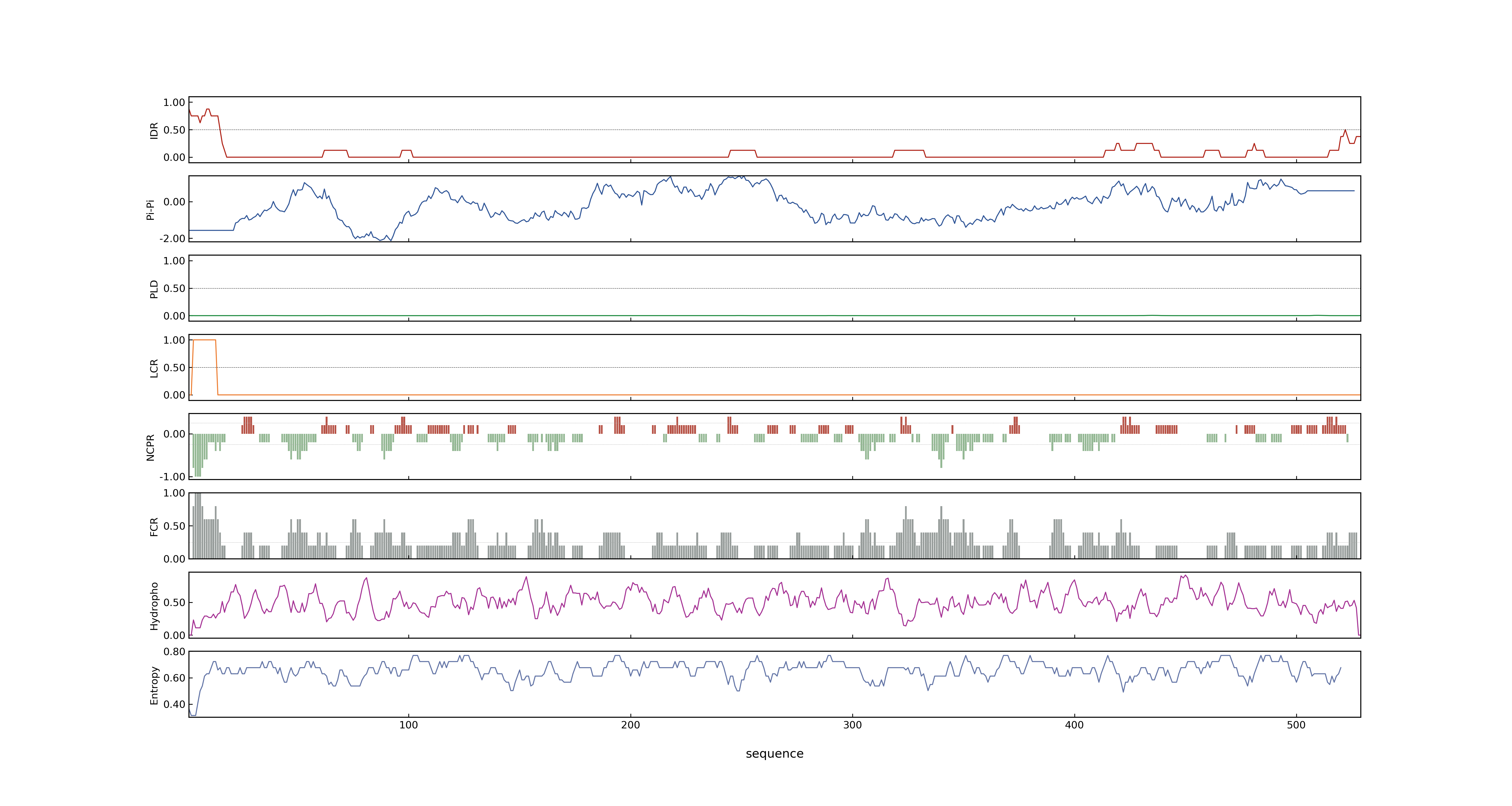Viewport: 1512px width, 806px height.
Task: Click the LCR y-axis label
Action: 154,368
